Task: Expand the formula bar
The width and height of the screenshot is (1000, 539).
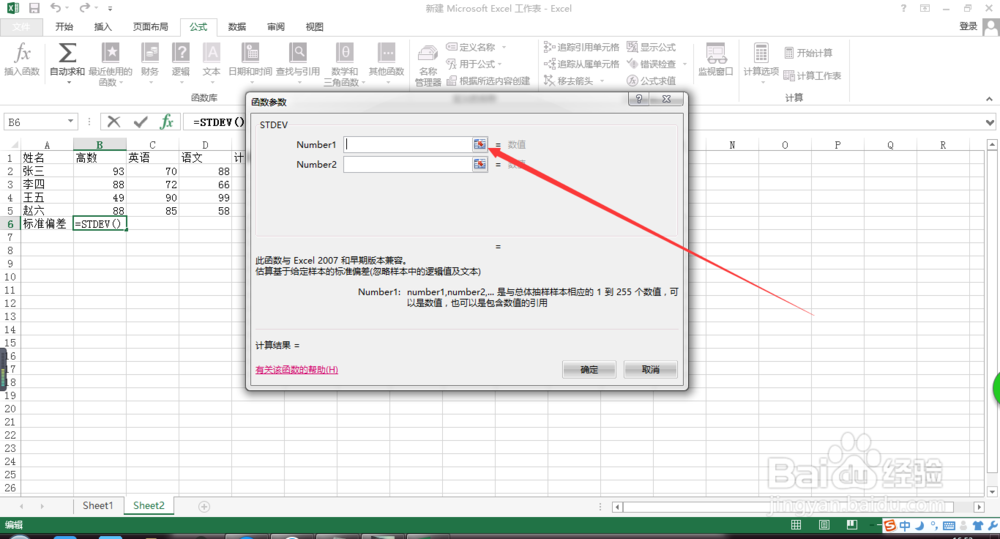Action: pyautogui.click(x=989, y=122)
